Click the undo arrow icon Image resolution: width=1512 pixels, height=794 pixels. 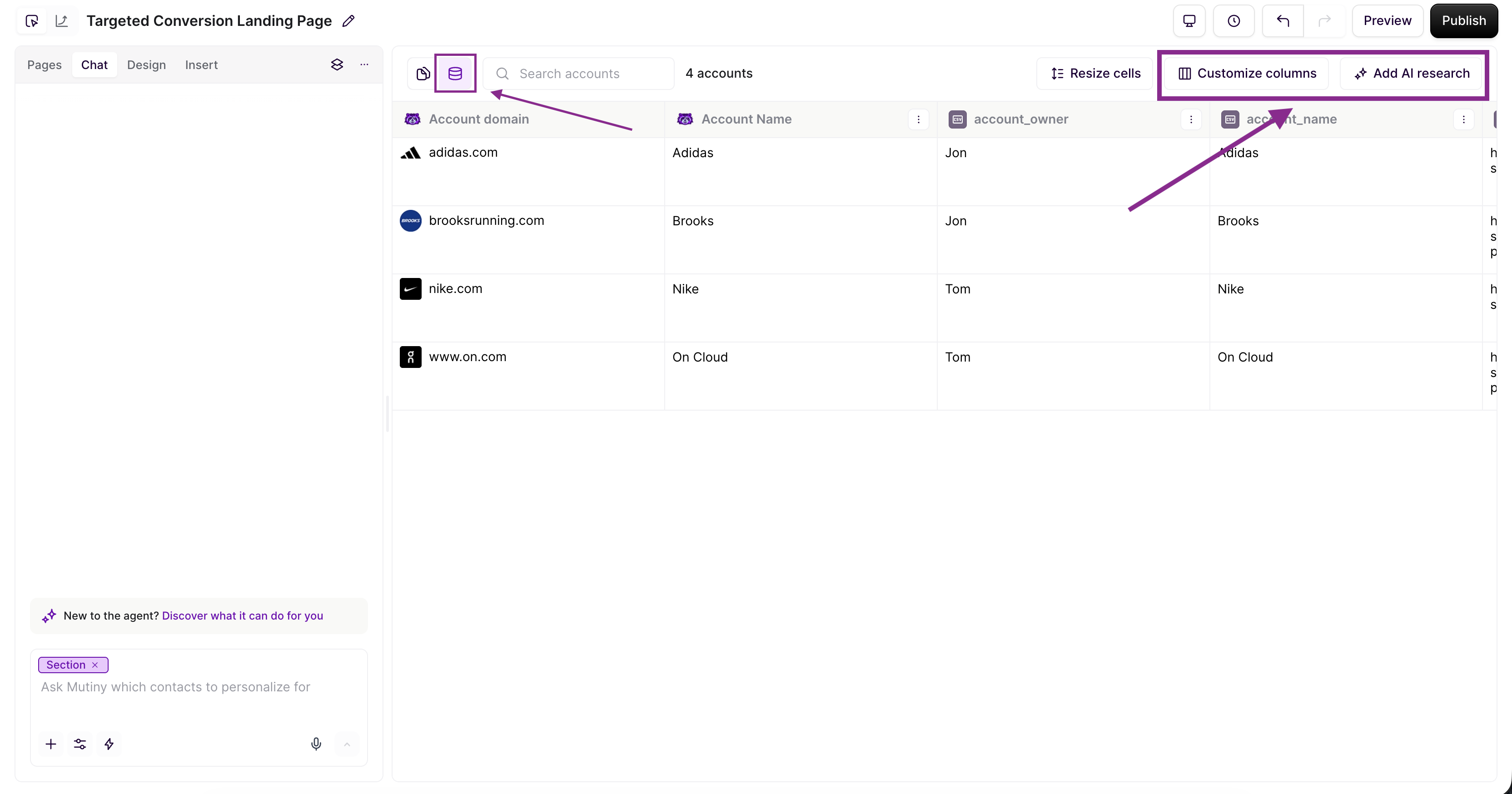click(x=1282, y=20)
